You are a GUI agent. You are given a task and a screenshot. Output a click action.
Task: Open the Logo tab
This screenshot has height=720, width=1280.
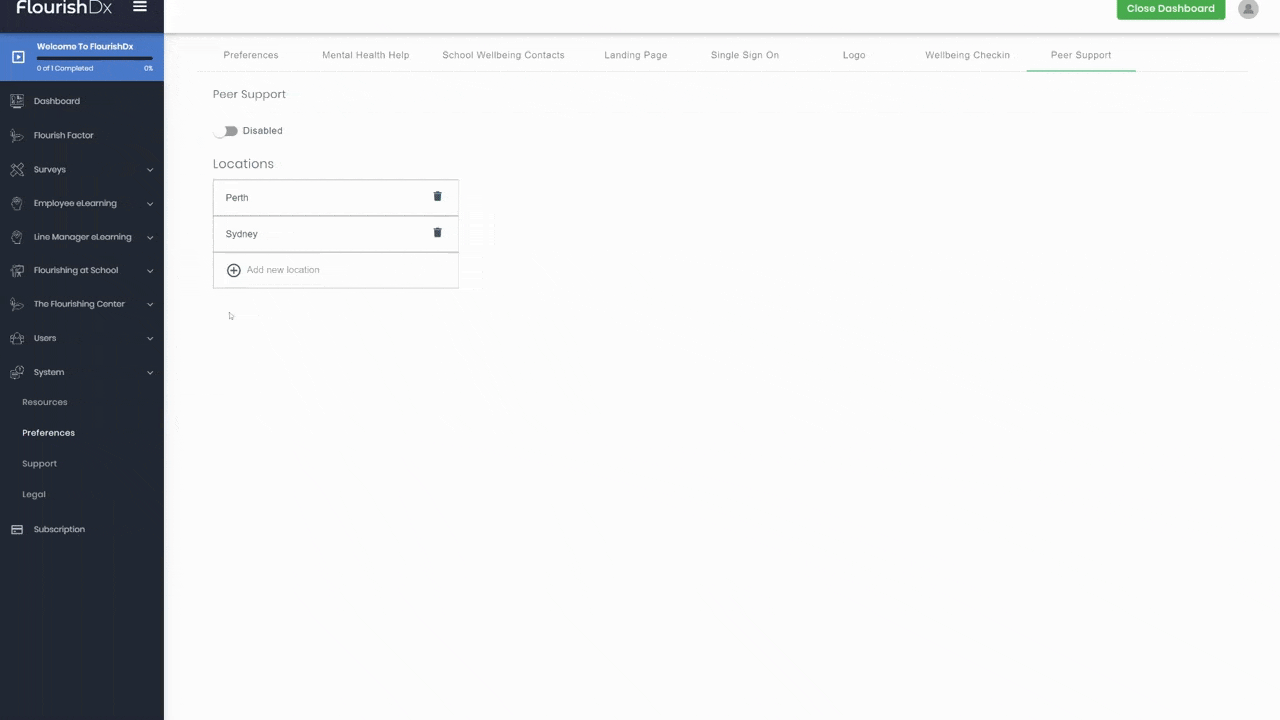[854, 55]
